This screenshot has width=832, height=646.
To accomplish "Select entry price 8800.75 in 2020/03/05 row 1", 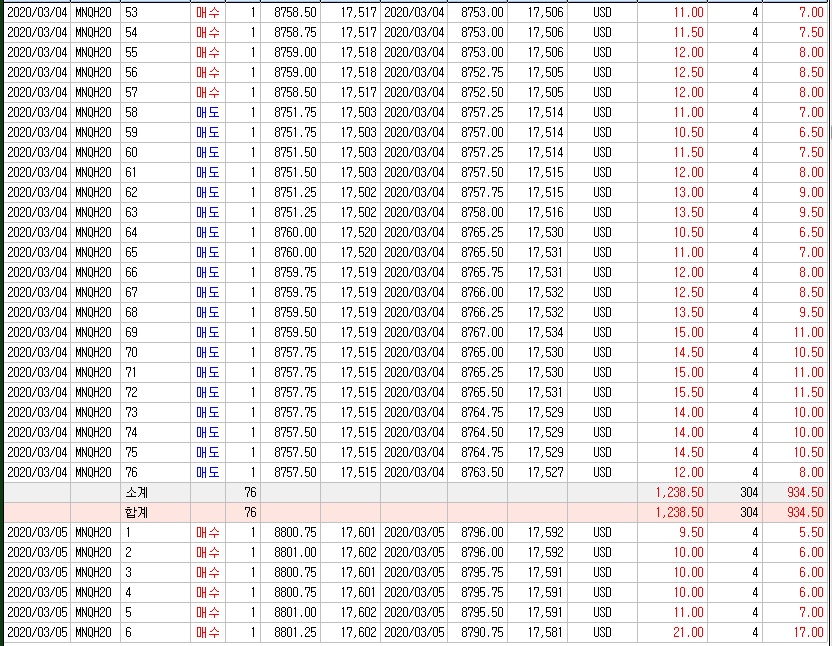I will coord(295,532).
